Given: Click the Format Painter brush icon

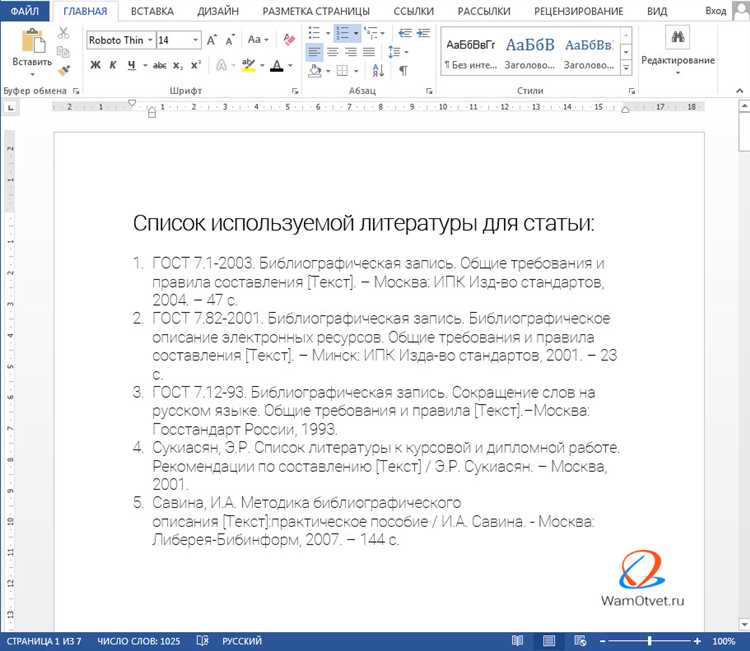Looking at the screenshot, I should coord(64,71).
